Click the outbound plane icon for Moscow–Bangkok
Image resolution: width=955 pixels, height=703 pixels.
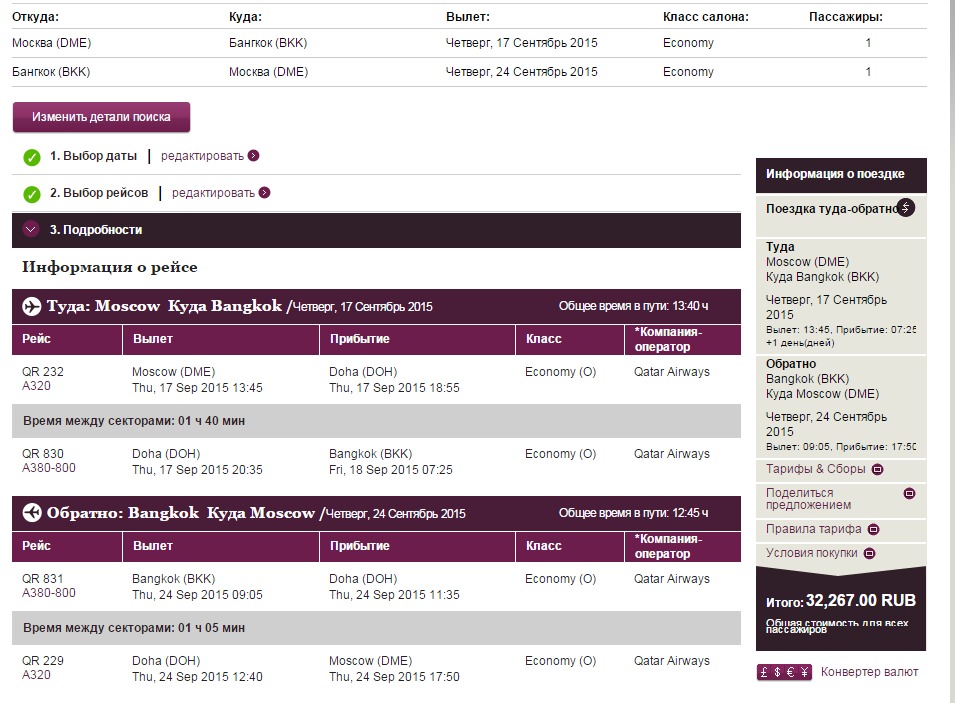[x=31, y=306]
